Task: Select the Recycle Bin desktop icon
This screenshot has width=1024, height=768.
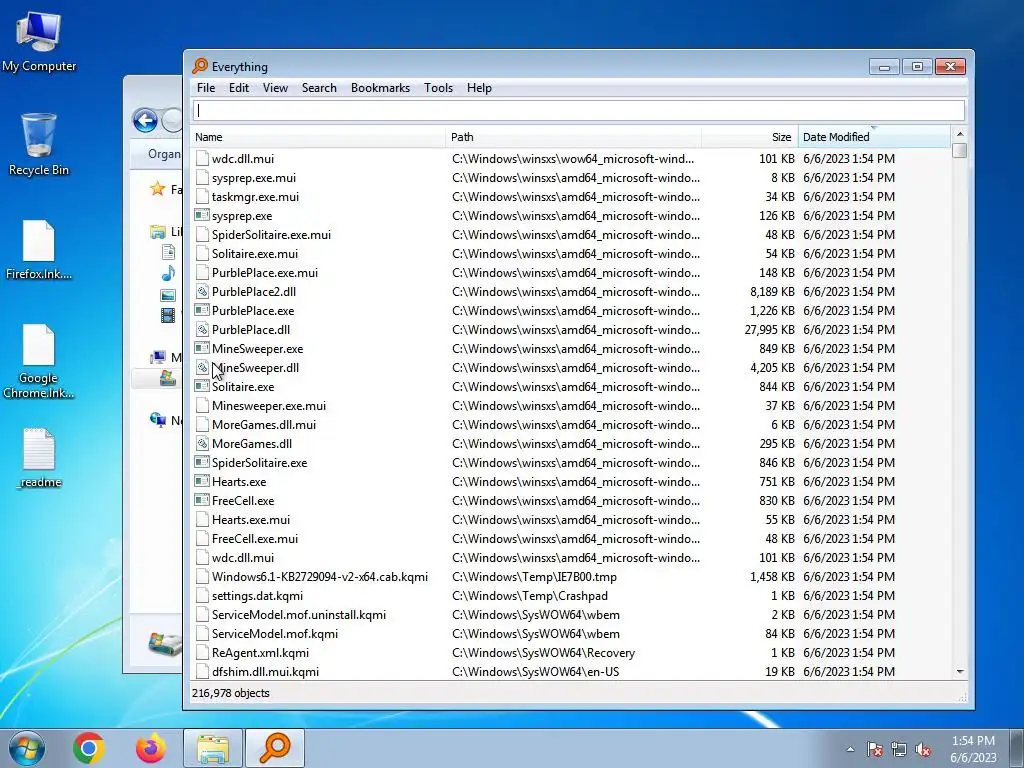Action: coord(39,145)
